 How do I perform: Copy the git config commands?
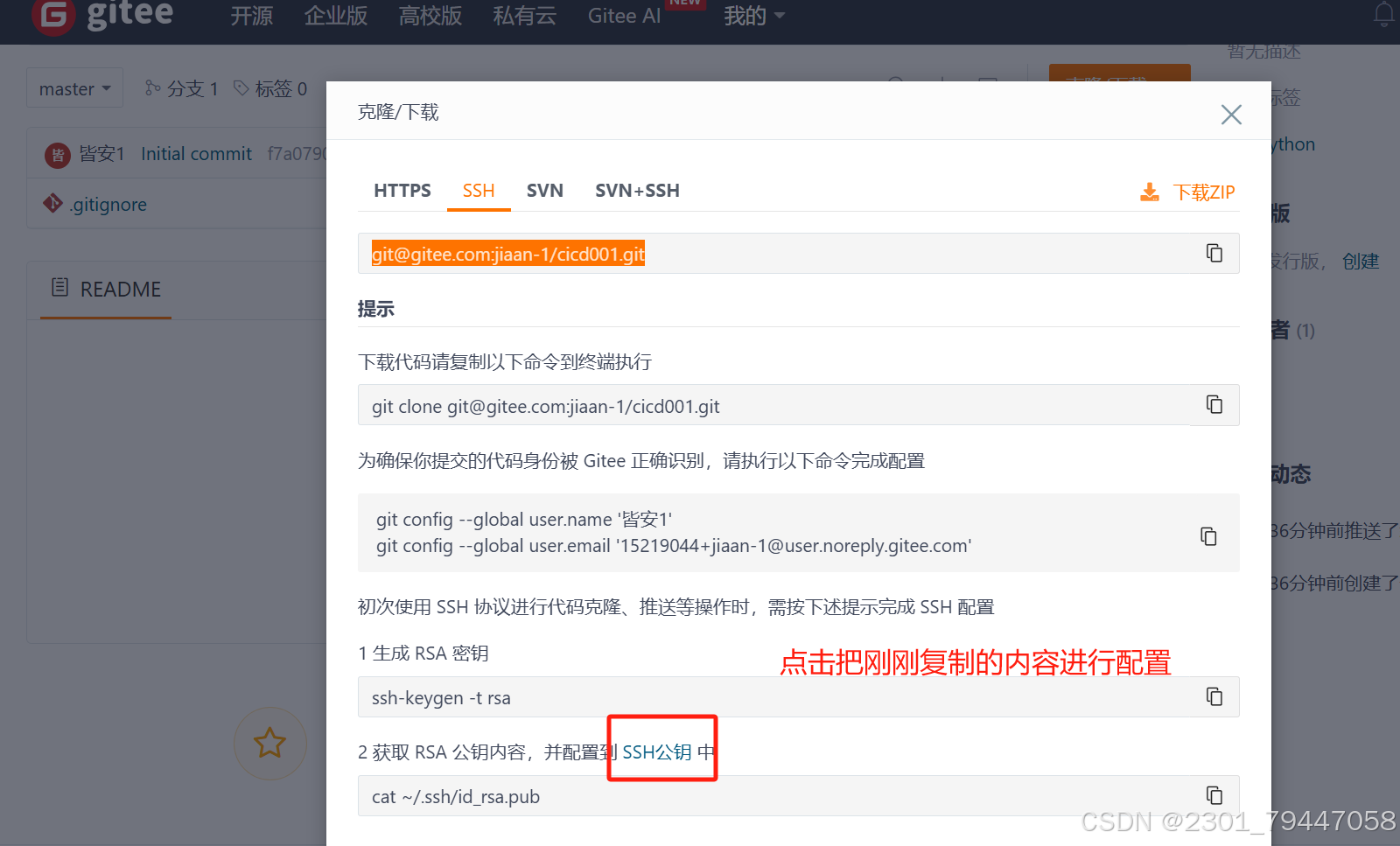[x=1208, y=536]
